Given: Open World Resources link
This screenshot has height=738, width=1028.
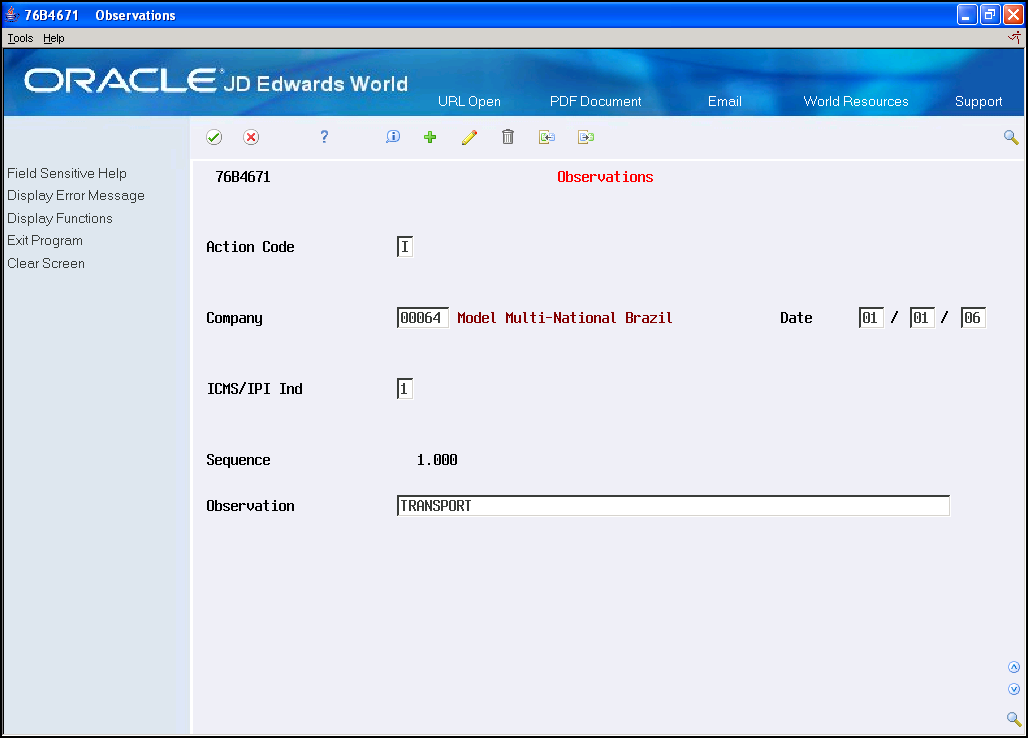Looking at the screenshot, I should (x=856, y=101).
